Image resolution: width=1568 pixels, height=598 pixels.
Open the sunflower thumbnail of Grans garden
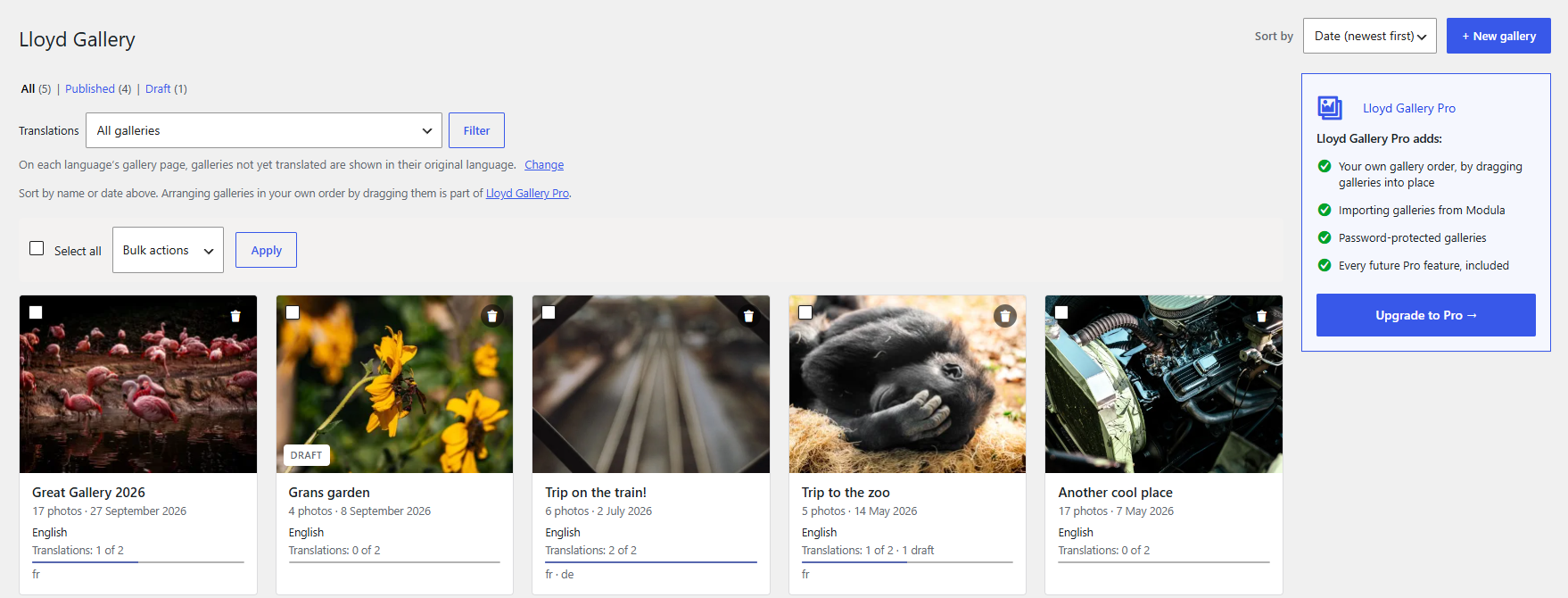coord(395,385)
